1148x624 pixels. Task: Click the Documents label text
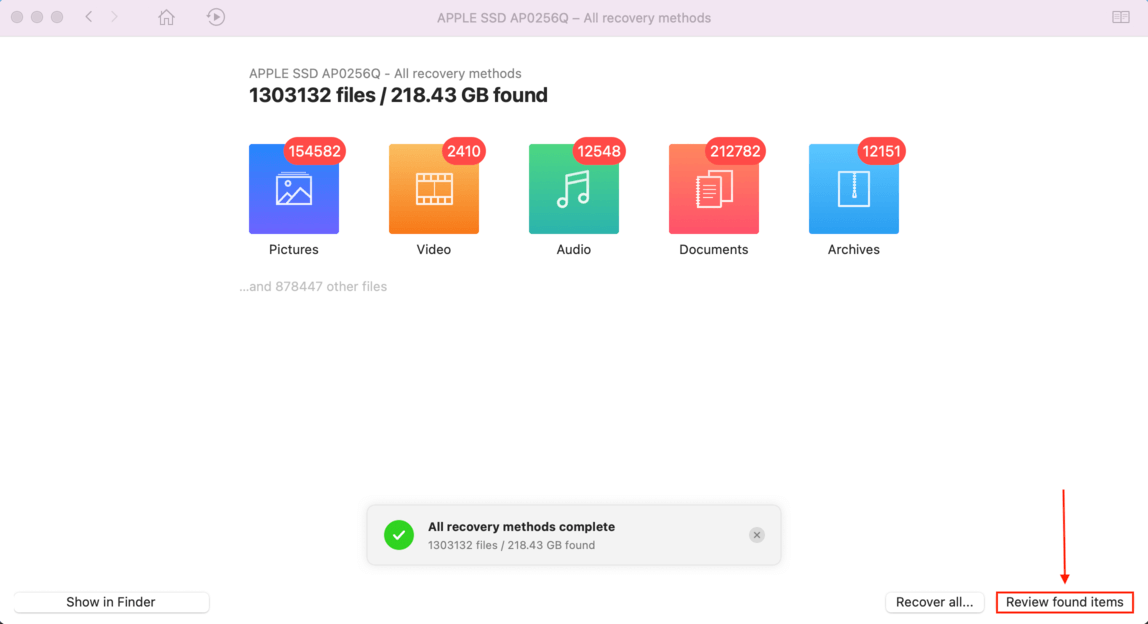(713, 250)
